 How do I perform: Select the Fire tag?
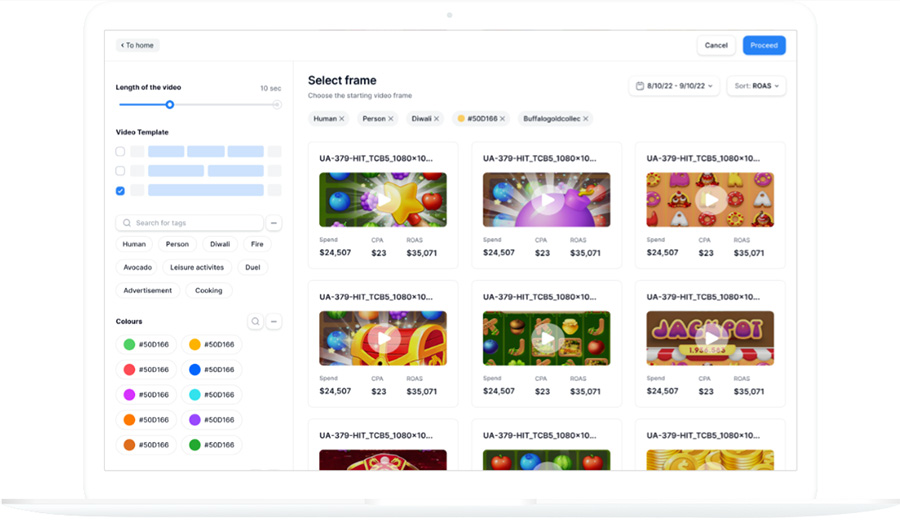pos(257,244)
